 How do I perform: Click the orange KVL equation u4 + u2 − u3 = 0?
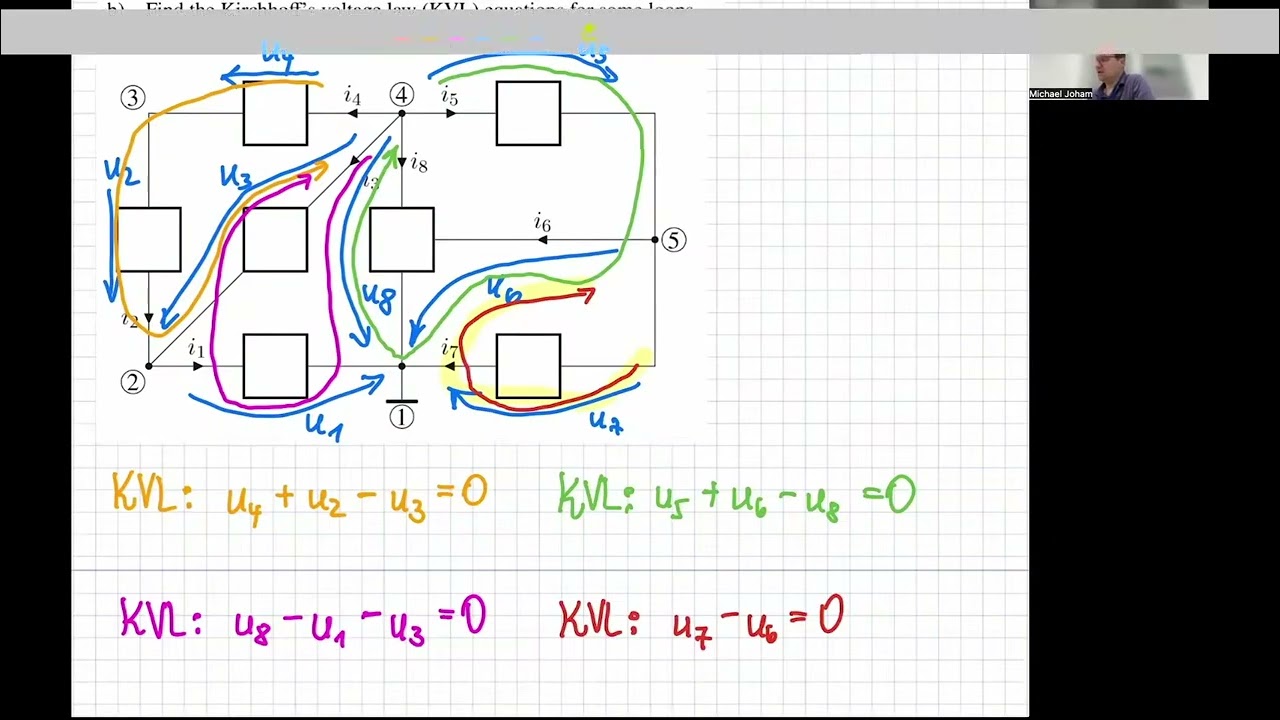click(x=300, y=497)
